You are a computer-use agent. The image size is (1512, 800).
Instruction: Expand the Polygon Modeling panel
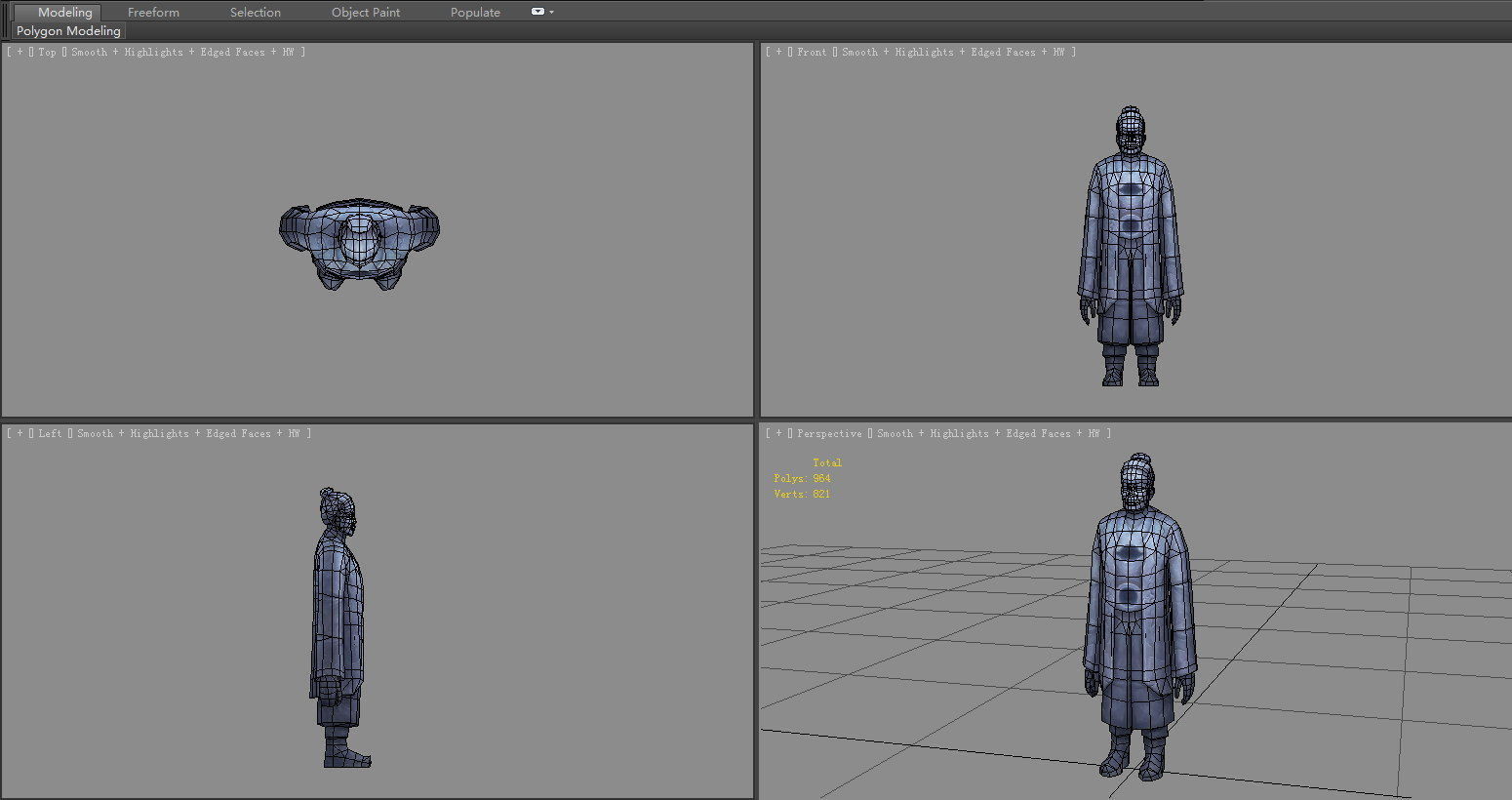(x=68, y=30)
